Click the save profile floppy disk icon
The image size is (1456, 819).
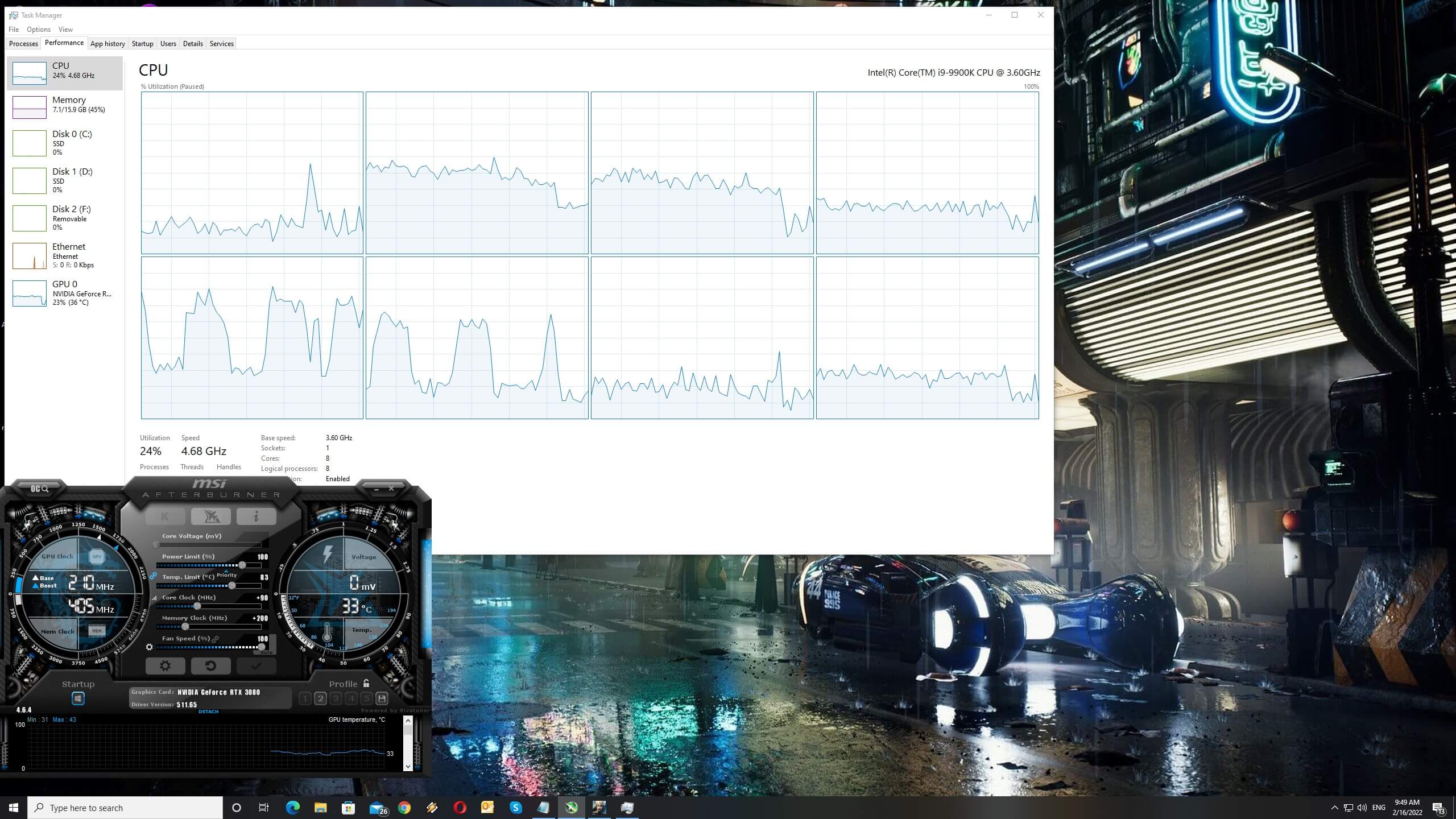(x=382, y=698)
